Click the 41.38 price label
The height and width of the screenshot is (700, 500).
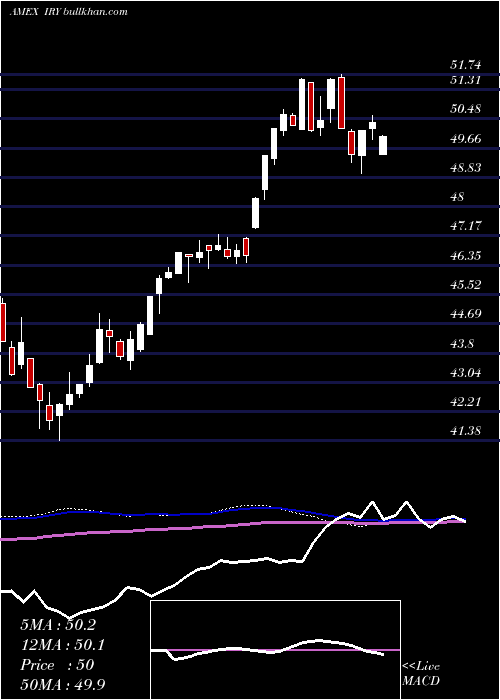[x=465, y=431]
